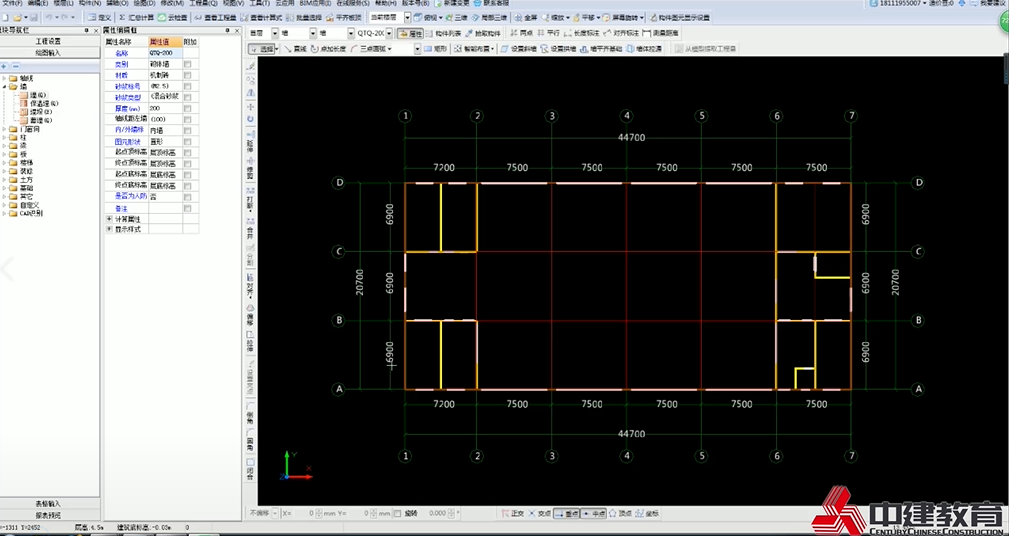Viewport: 1009px width, 536px height.
Task: Choose the 直线 line drawing tool
Action: [295, 48]
